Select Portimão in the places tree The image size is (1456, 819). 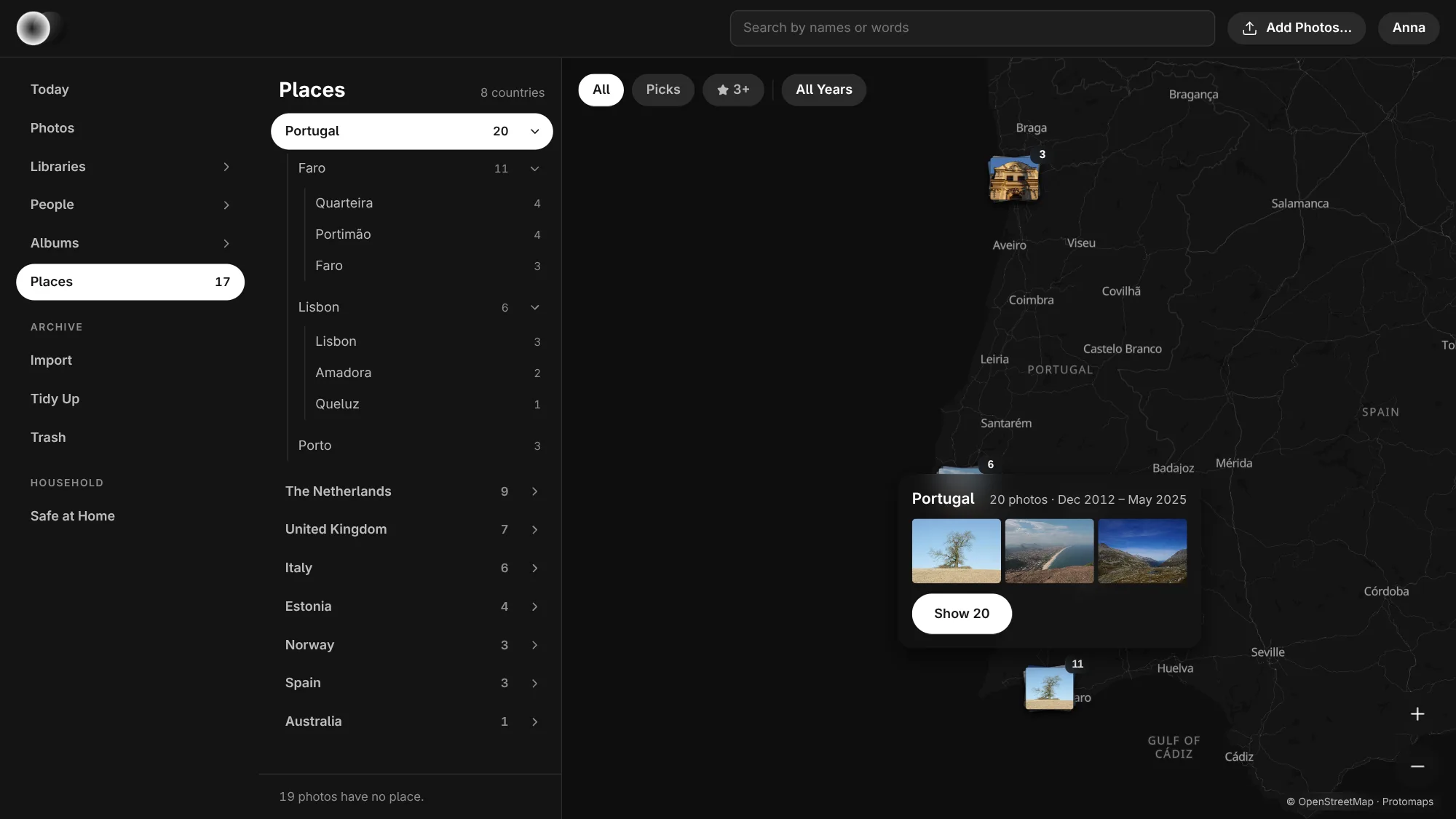click(428, 234)
